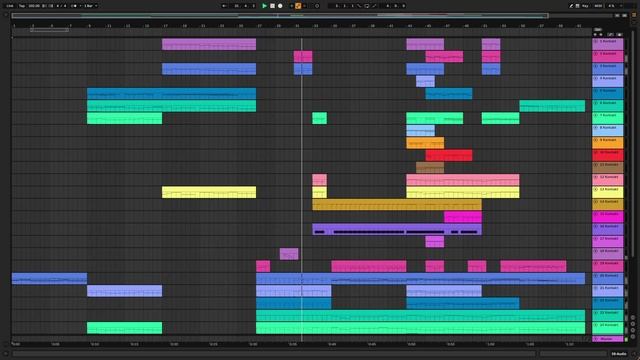Toggle the Returns section show button
Viewport: 640px width, 360px height.
click(633, 324)
